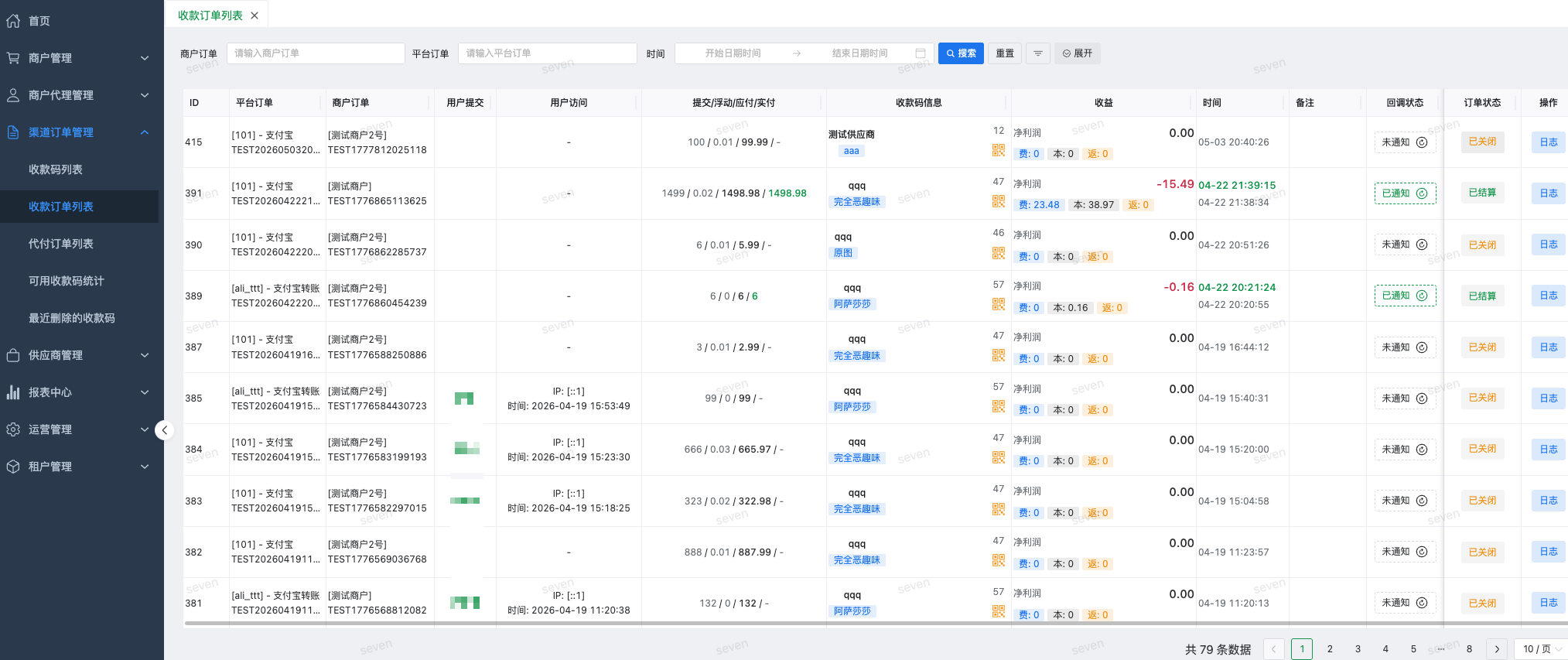Viewport: 1568px width, 660px height.
Task: Click 已关闭 status for order 415
Action: tap(1482, 142)
